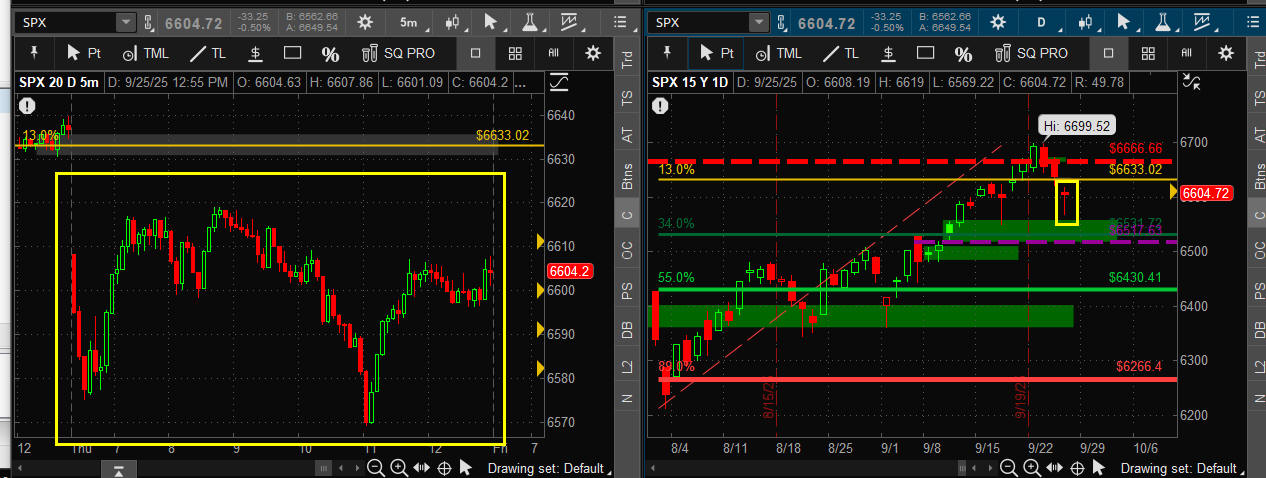Open left chart settings gear beside quote

tap(364, 21)
